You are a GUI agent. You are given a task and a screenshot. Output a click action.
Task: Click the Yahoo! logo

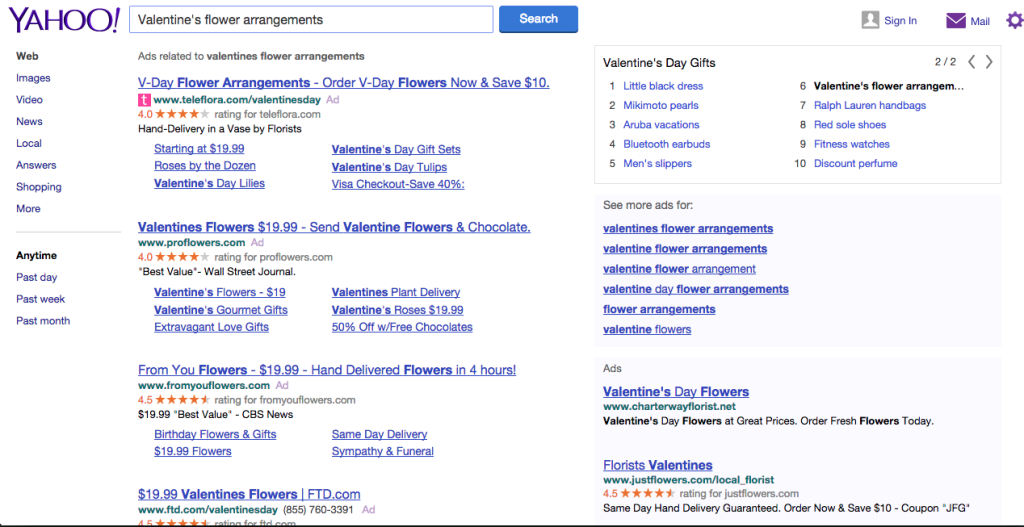64,20
